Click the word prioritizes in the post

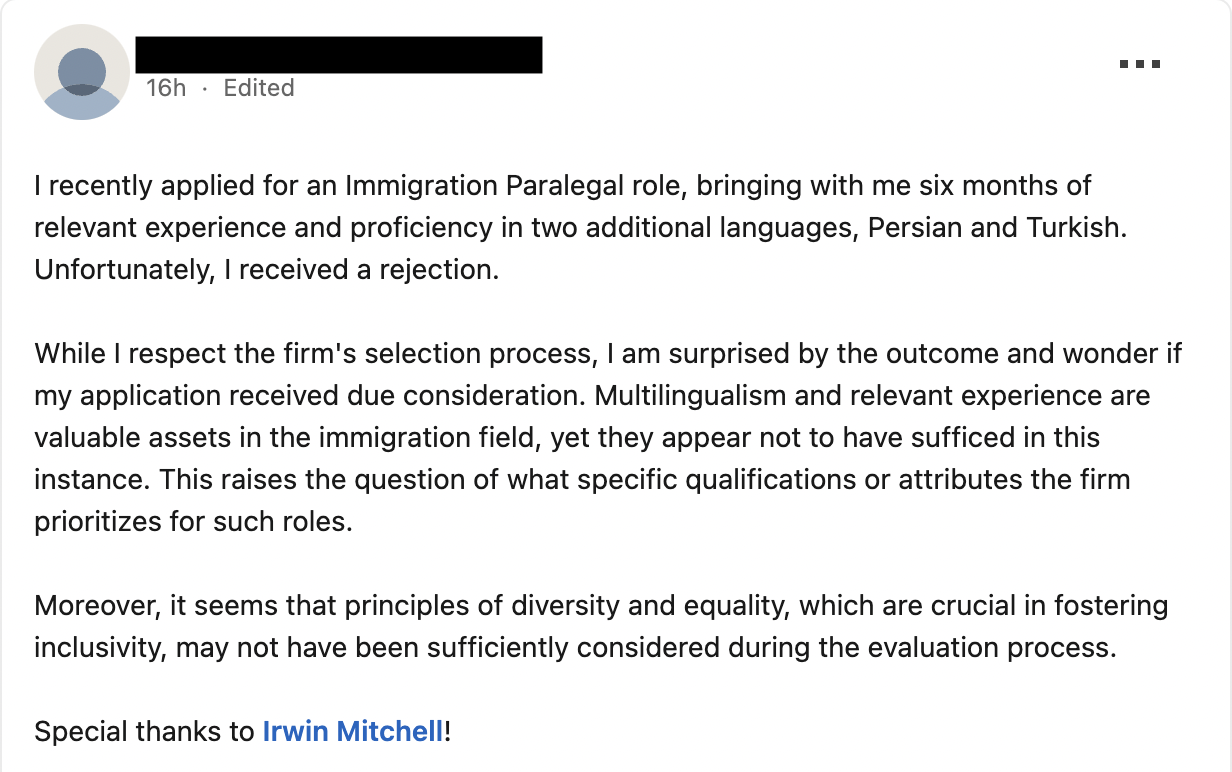coord(96,522)
